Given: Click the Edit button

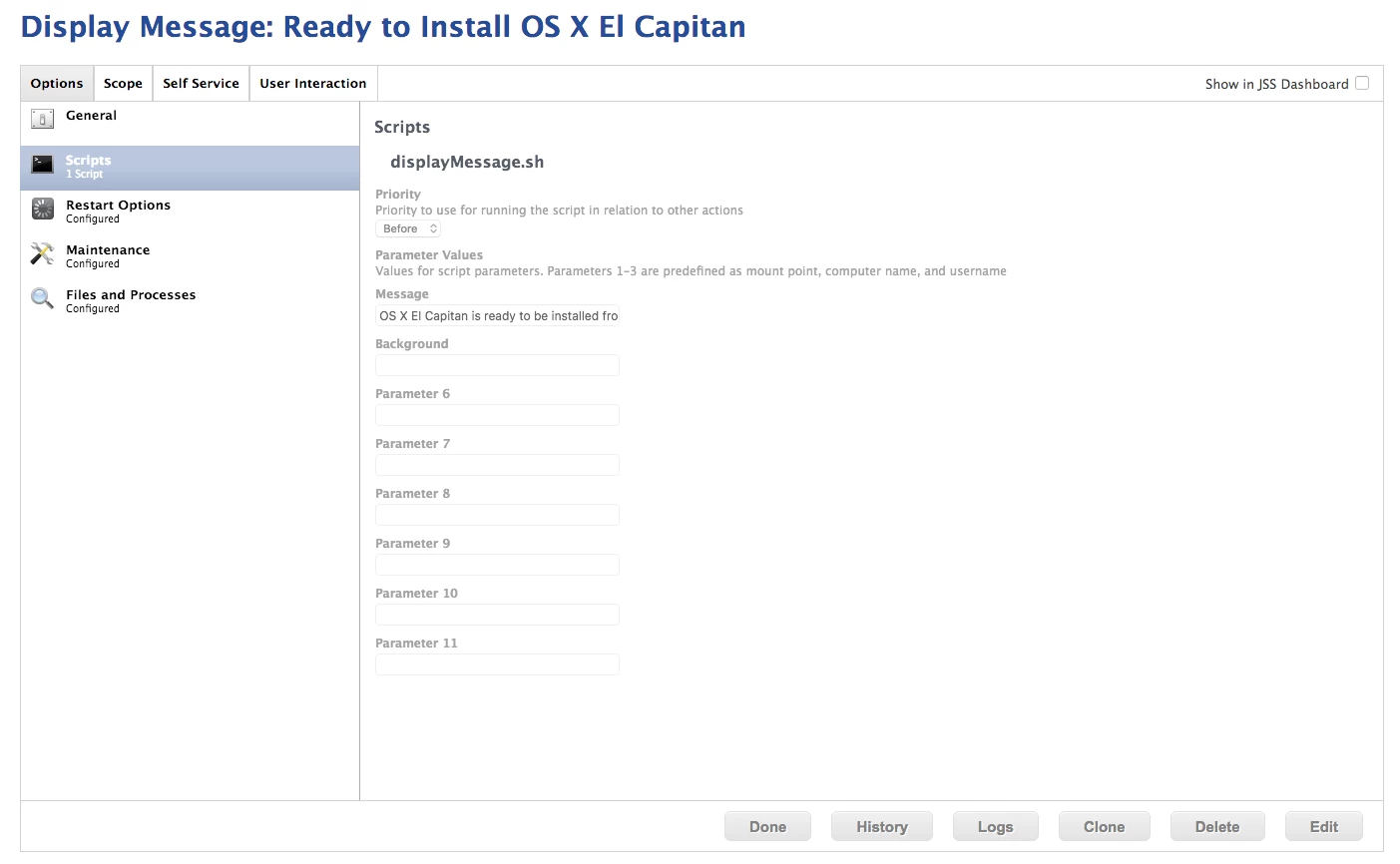Looking at the screenshot, I should point(1323,826).
